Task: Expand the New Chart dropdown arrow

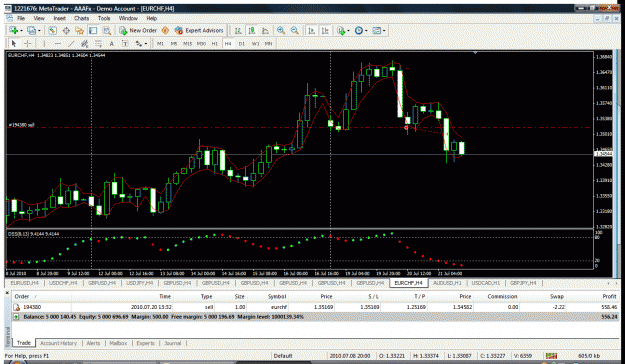Action: tap(21, 31)
